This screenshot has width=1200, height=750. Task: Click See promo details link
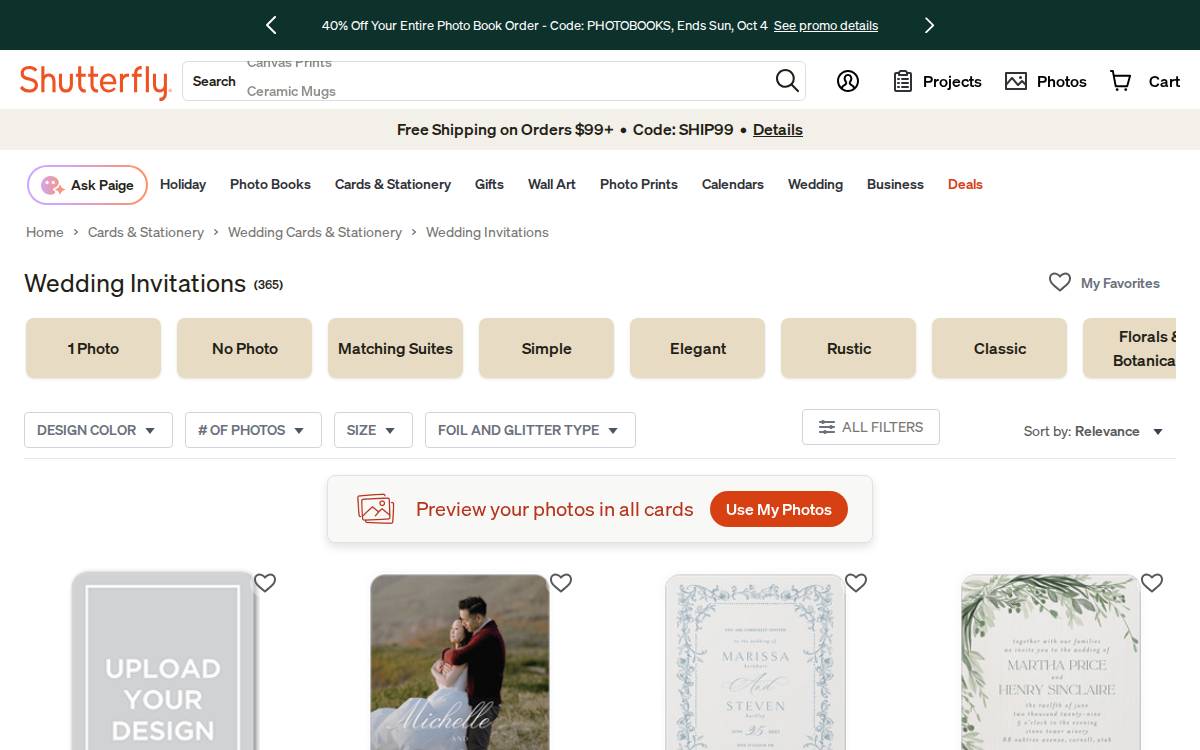pos(826,26)
